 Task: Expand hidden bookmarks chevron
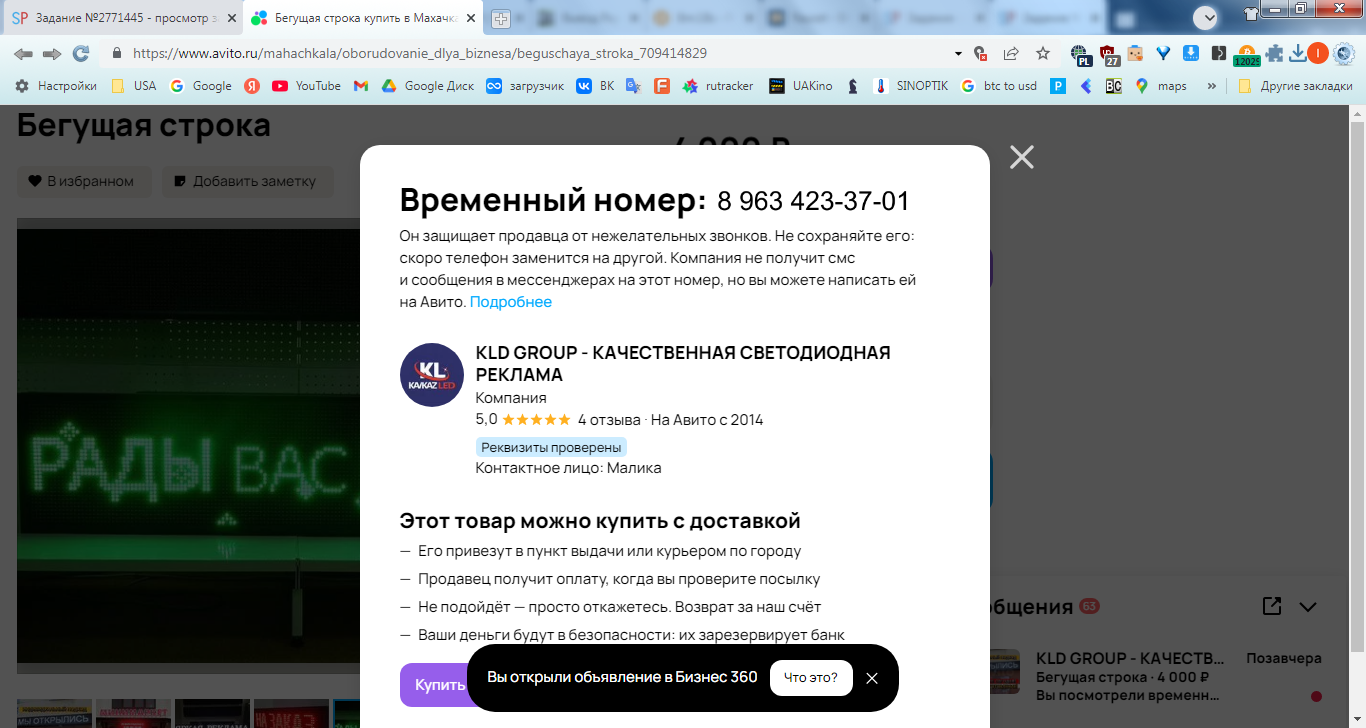1212,86
